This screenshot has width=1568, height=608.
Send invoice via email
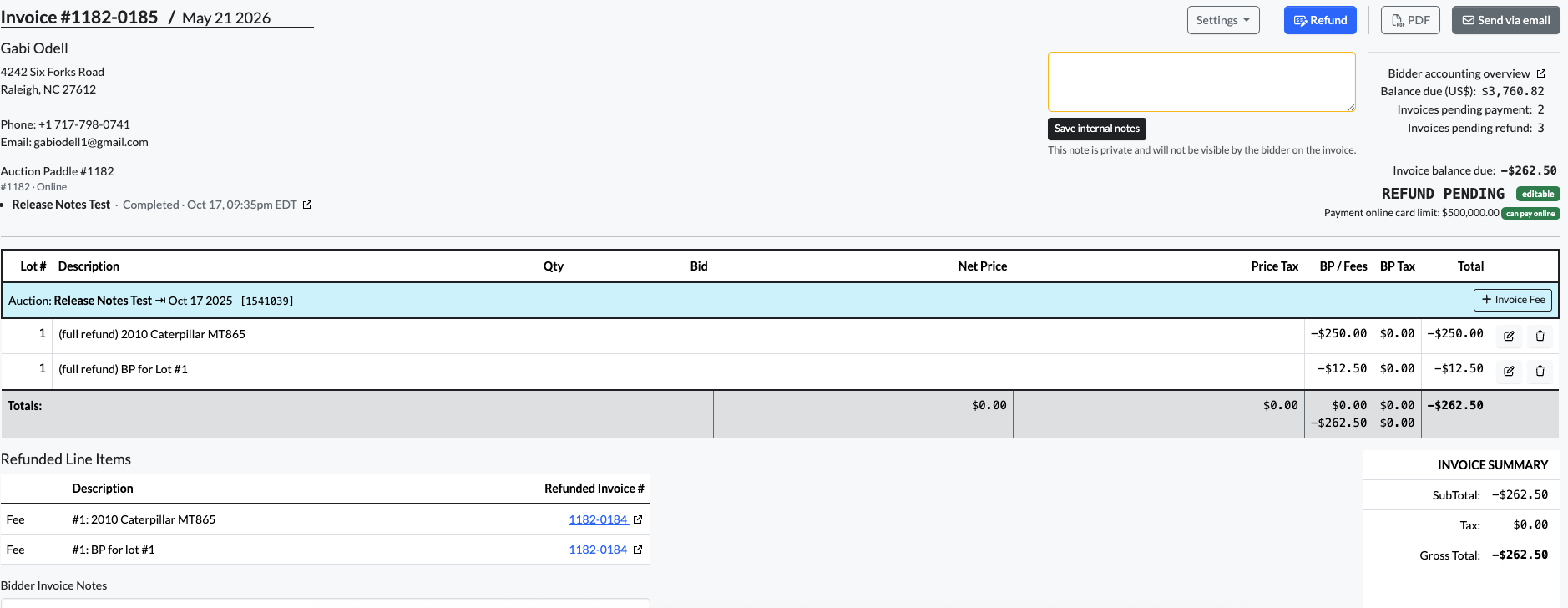(x=1506, y=20)
